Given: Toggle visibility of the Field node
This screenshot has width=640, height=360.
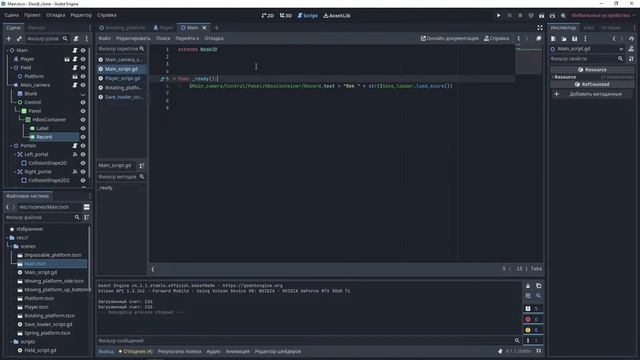Looking at the screenshot, I should point(83,68).
